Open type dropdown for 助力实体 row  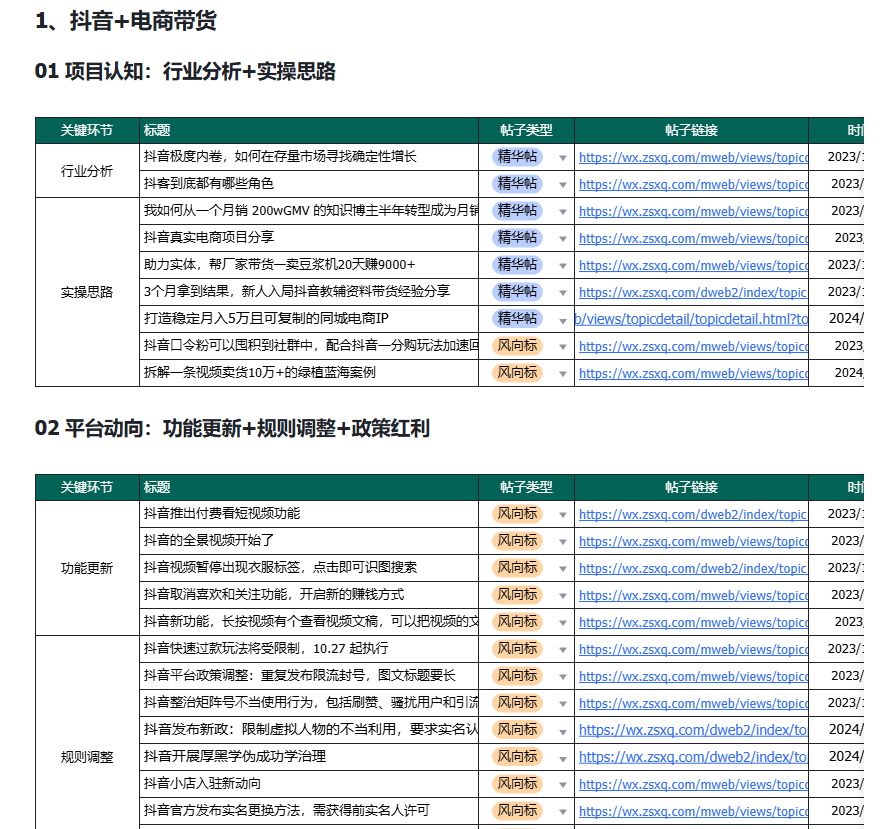click(x=562, y=266)
